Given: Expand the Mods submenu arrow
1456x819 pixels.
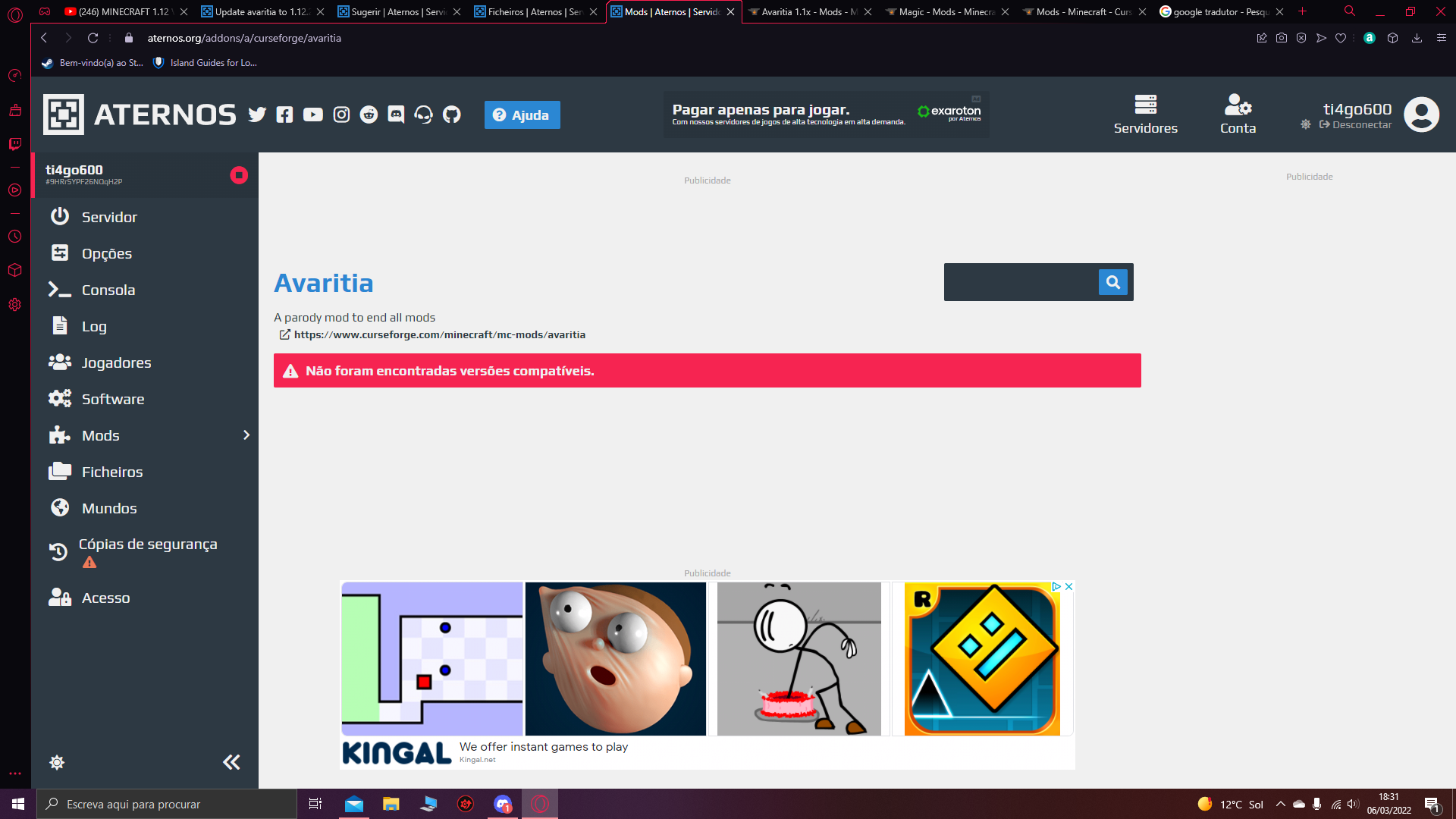Looking at the screenshot, I should [246, 435].
